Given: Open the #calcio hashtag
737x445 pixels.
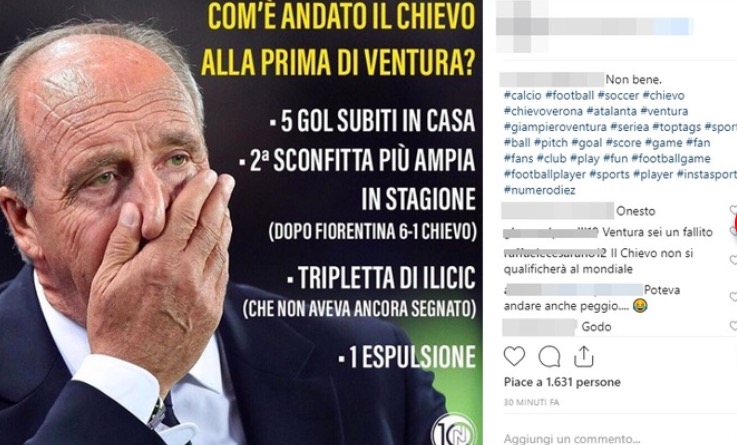Looking at the screenshot, I should click(x=523, y=95).
